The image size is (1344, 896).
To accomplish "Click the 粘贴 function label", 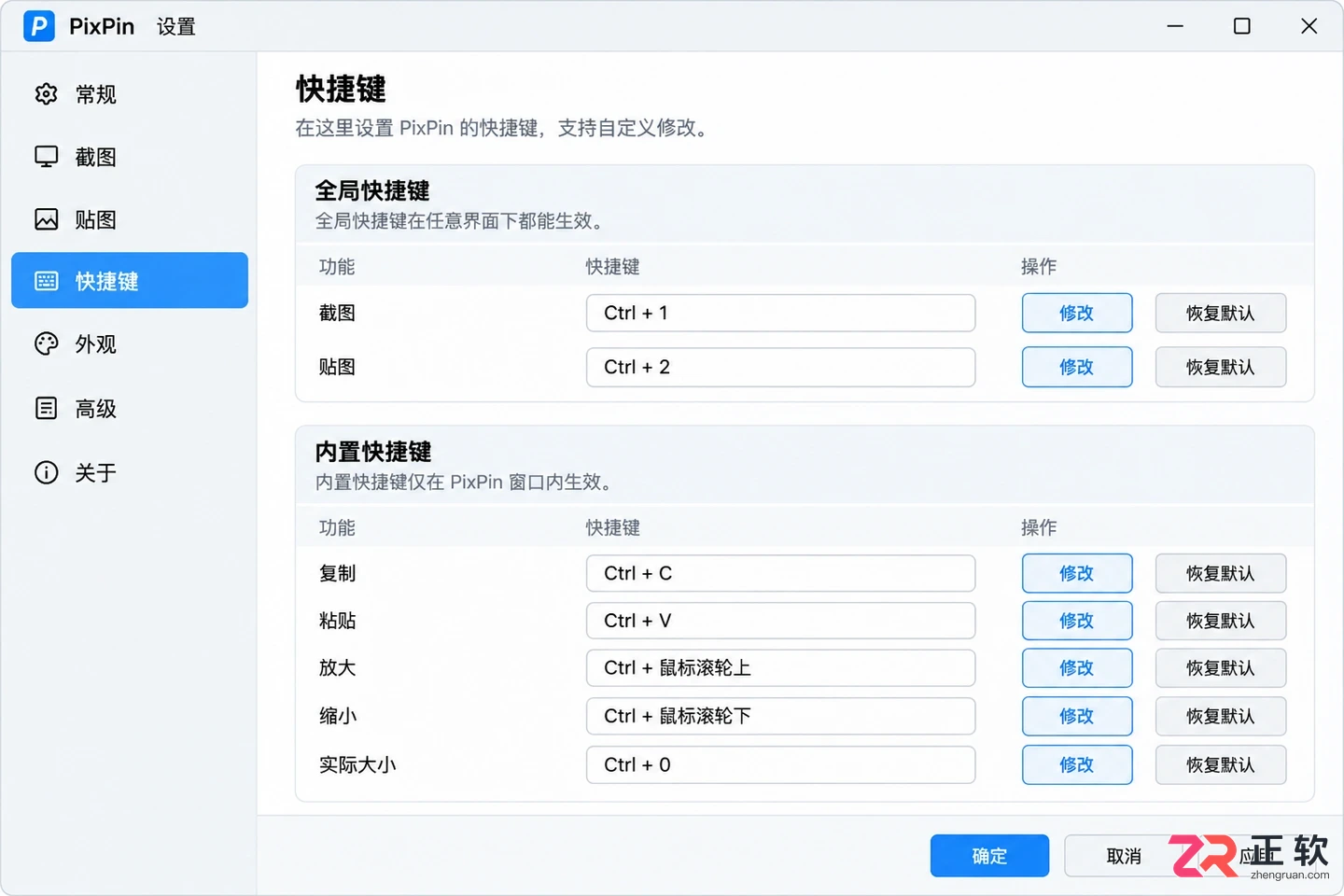I will click(338, 621).
